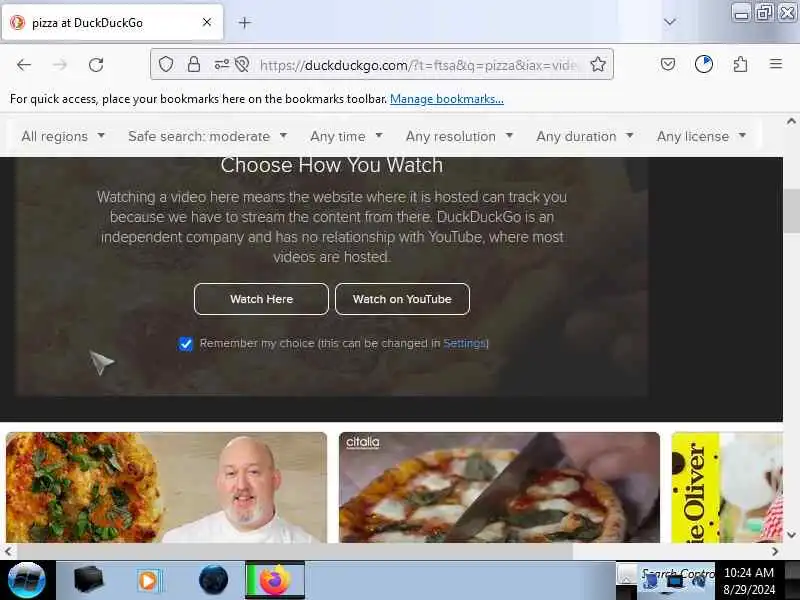Open the Windows Start orb
This screenshot has height=600, width=800.
coord(27,580)
